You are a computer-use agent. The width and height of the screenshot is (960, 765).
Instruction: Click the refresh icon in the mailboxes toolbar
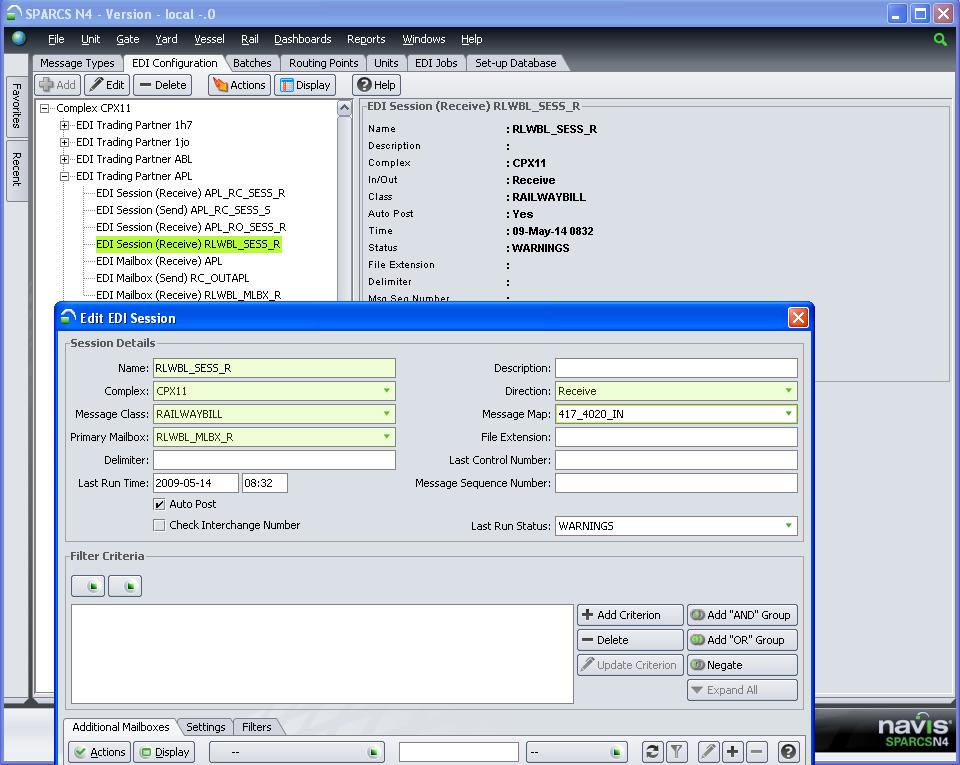[653, 752]
